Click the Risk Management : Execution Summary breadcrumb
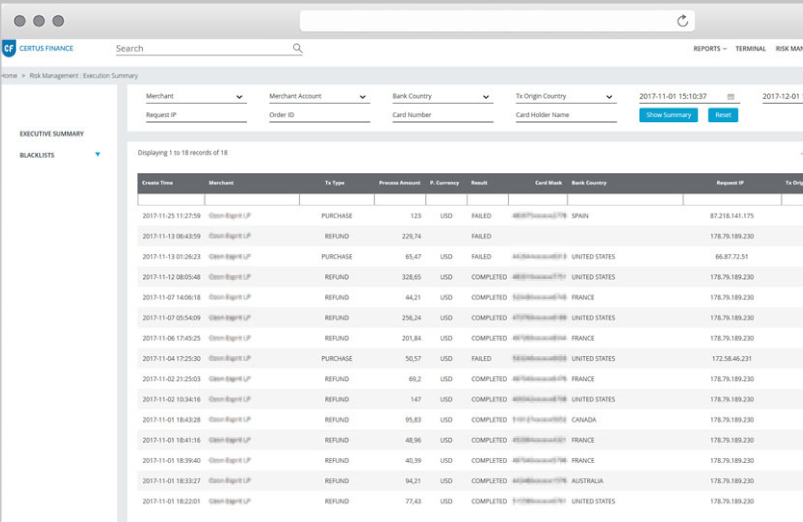 coord(83,76)
